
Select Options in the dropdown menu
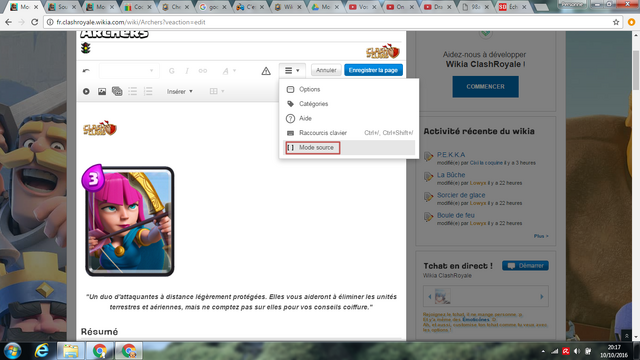(x=349, y=89)
